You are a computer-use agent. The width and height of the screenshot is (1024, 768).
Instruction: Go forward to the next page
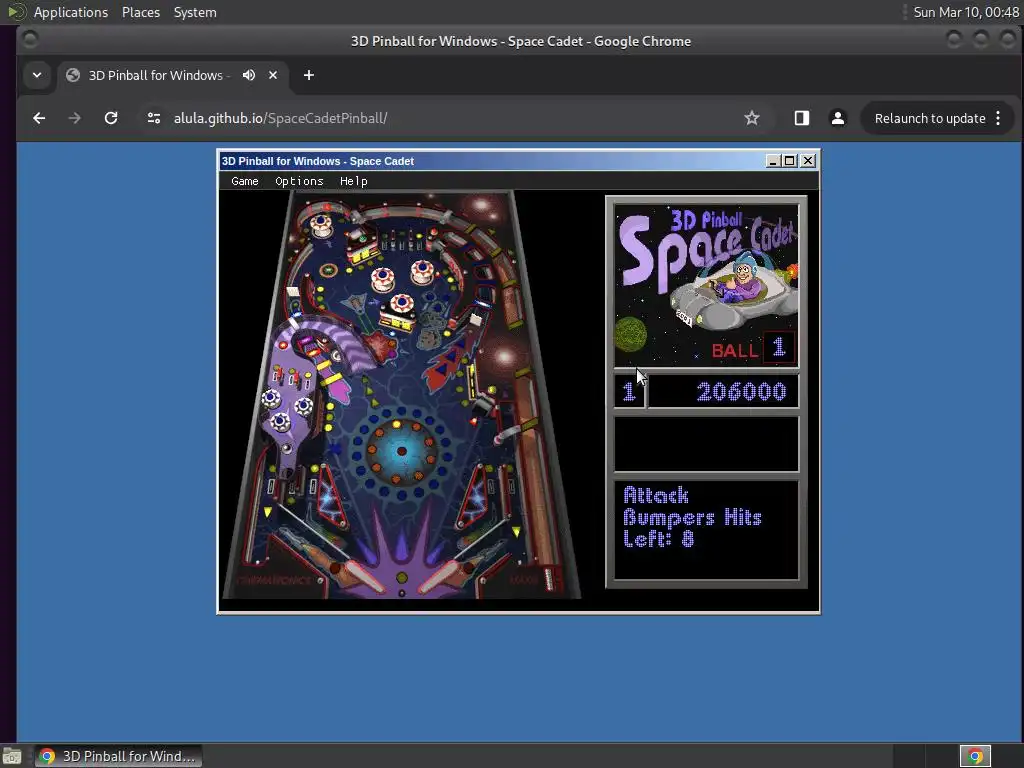pos(74,118)
